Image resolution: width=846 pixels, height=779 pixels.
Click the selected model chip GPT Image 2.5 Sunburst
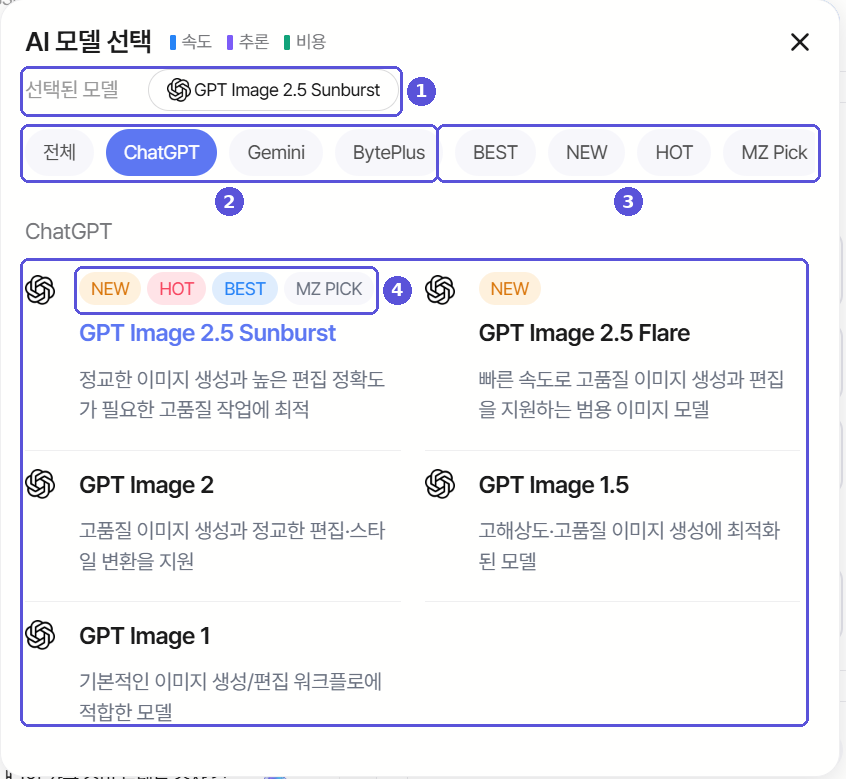pyautogui.click(x=274, y=90)
